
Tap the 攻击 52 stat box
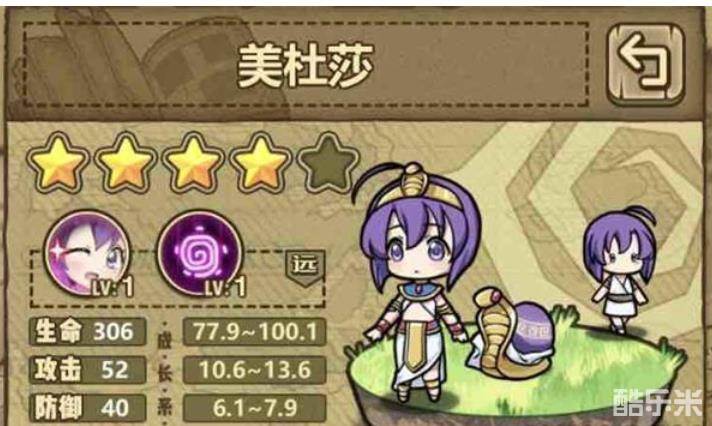point(88,370)
